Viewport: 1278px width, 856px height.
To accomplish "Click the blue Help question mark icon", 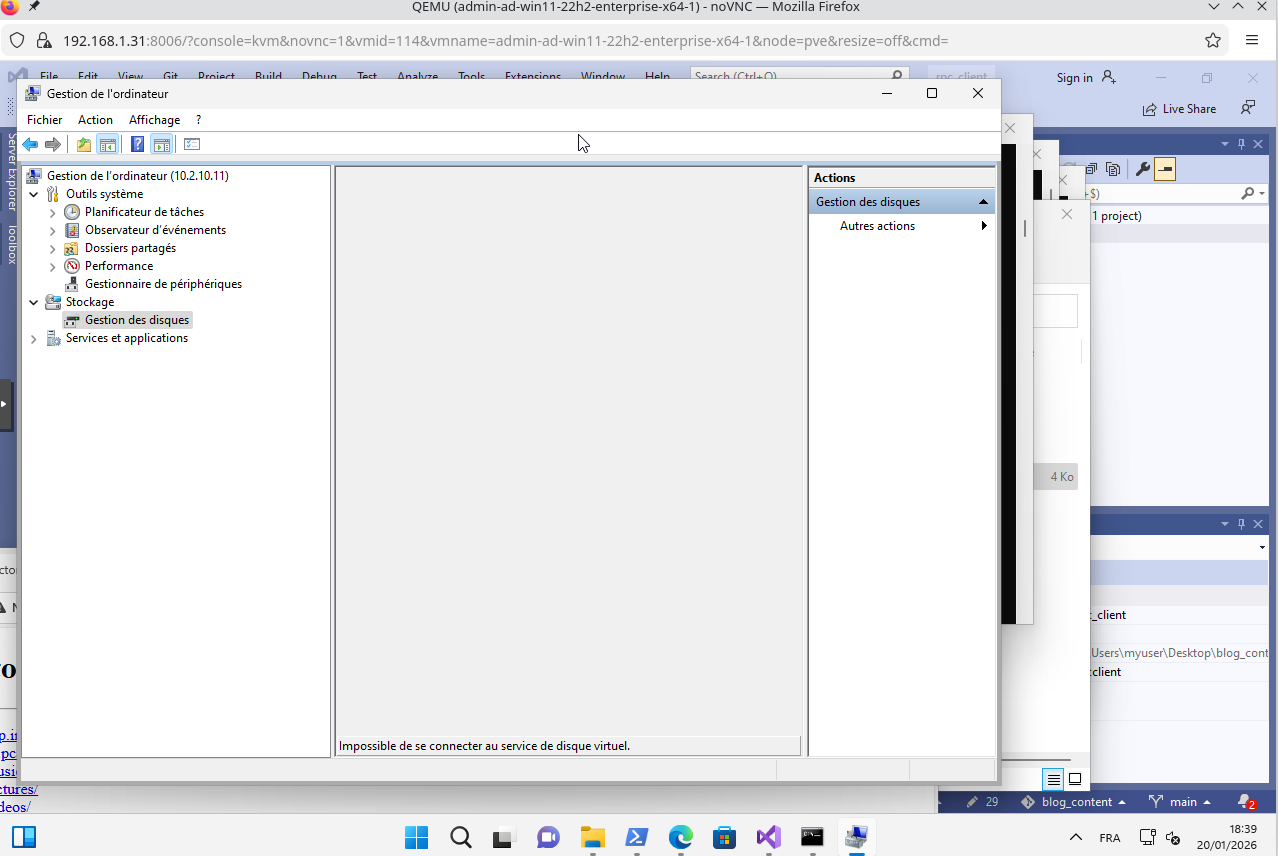I will click(138, 145).
